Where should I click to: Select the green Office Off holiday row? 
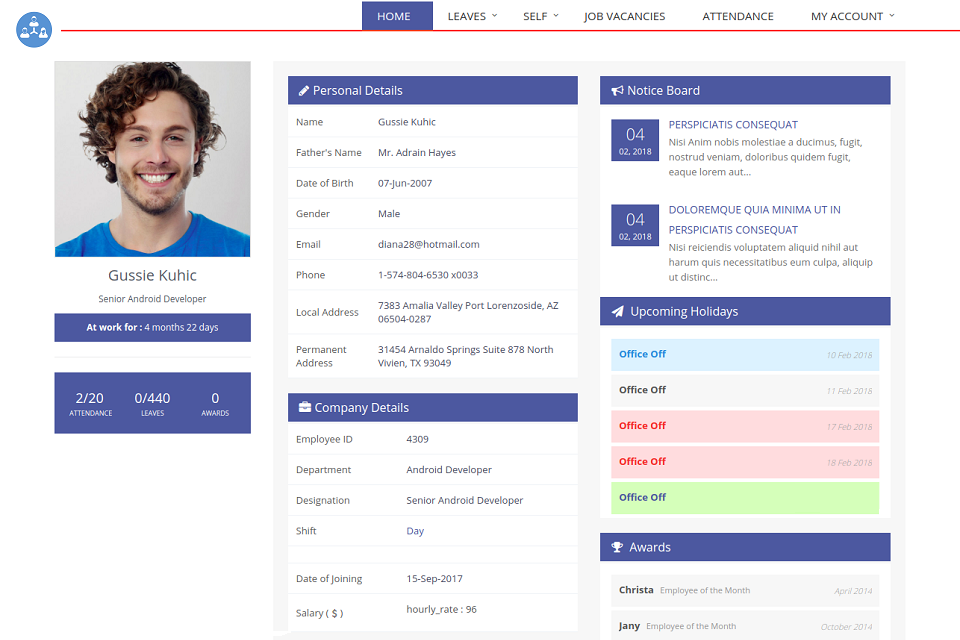[744, 497]
